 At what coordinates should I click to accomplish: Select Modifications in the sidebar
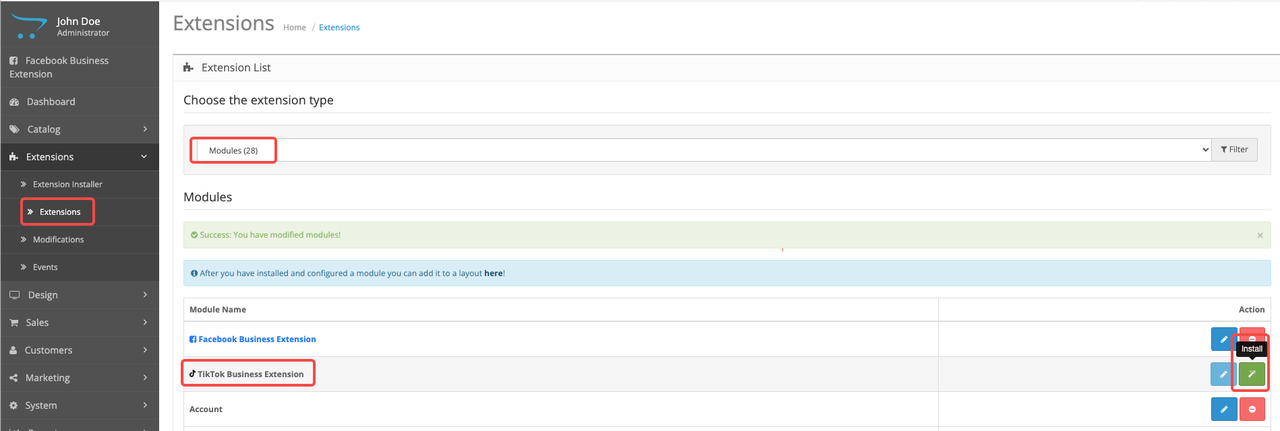(58, 239)
